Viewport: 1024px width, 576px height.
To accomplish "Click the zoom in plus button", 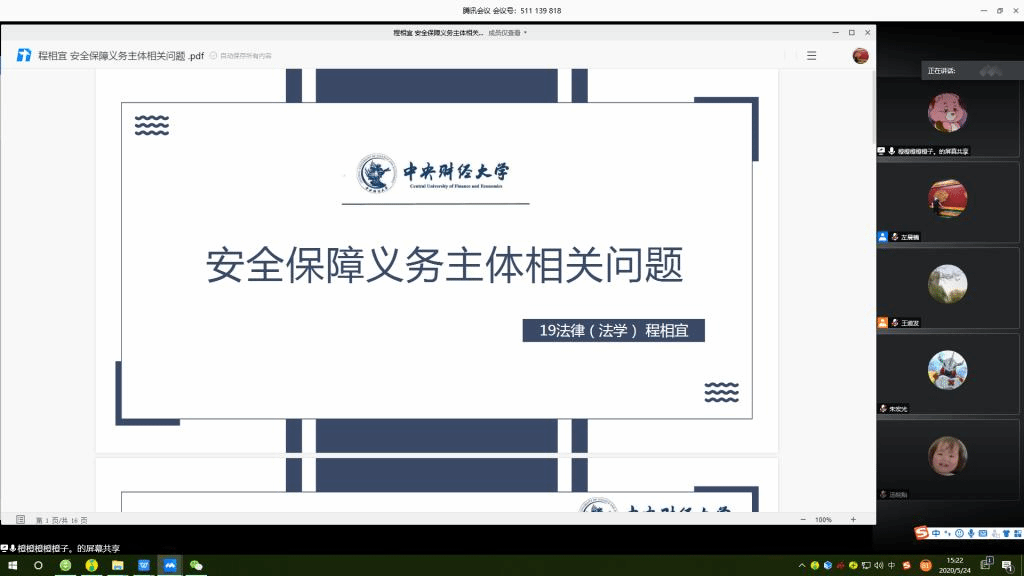I will pos(852,519).
